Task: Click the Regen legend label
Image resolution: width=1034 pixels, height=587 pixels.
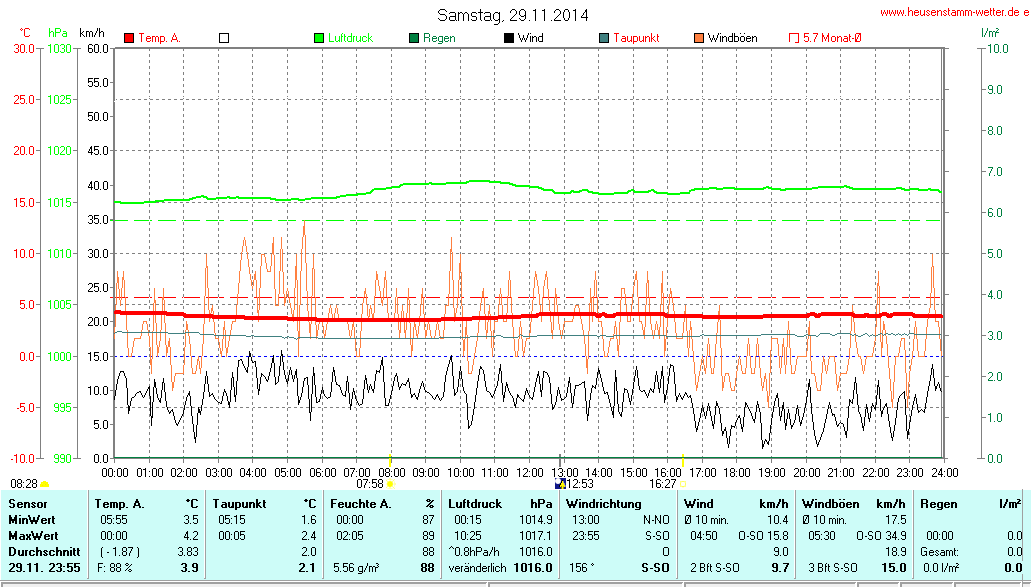Action: point(439,38)
